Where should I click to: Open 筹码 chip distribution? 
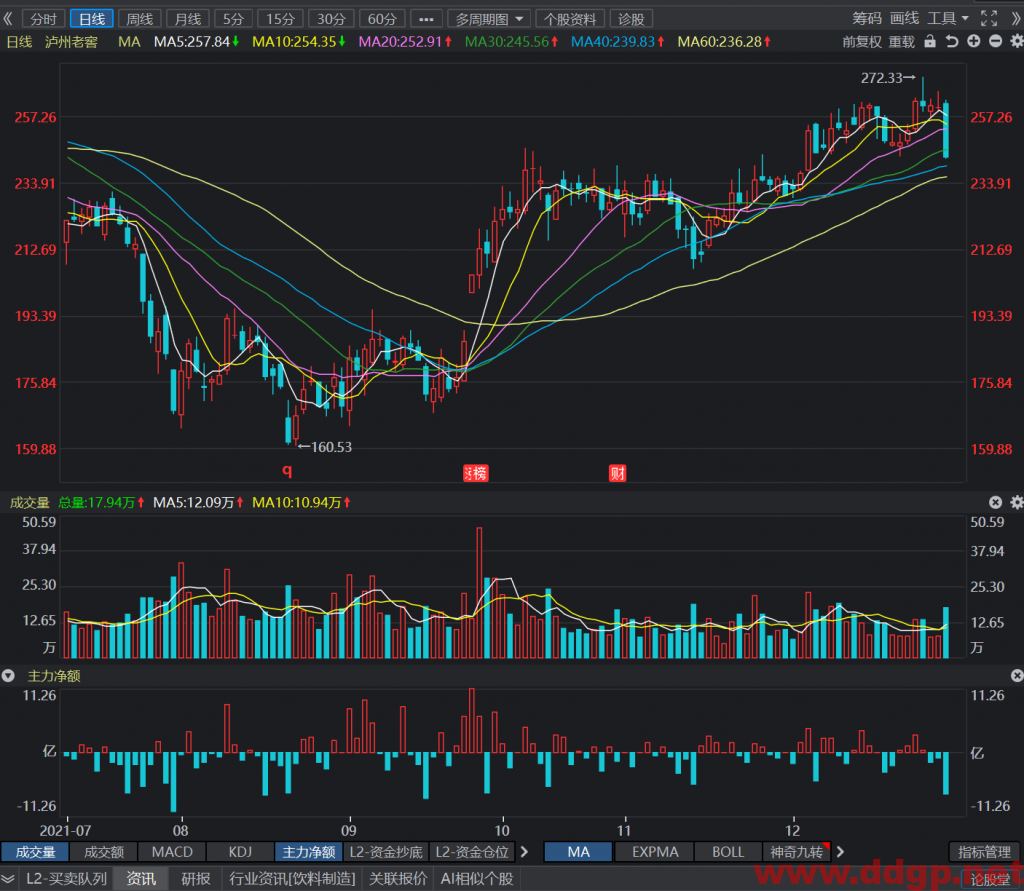coord(867,18)
